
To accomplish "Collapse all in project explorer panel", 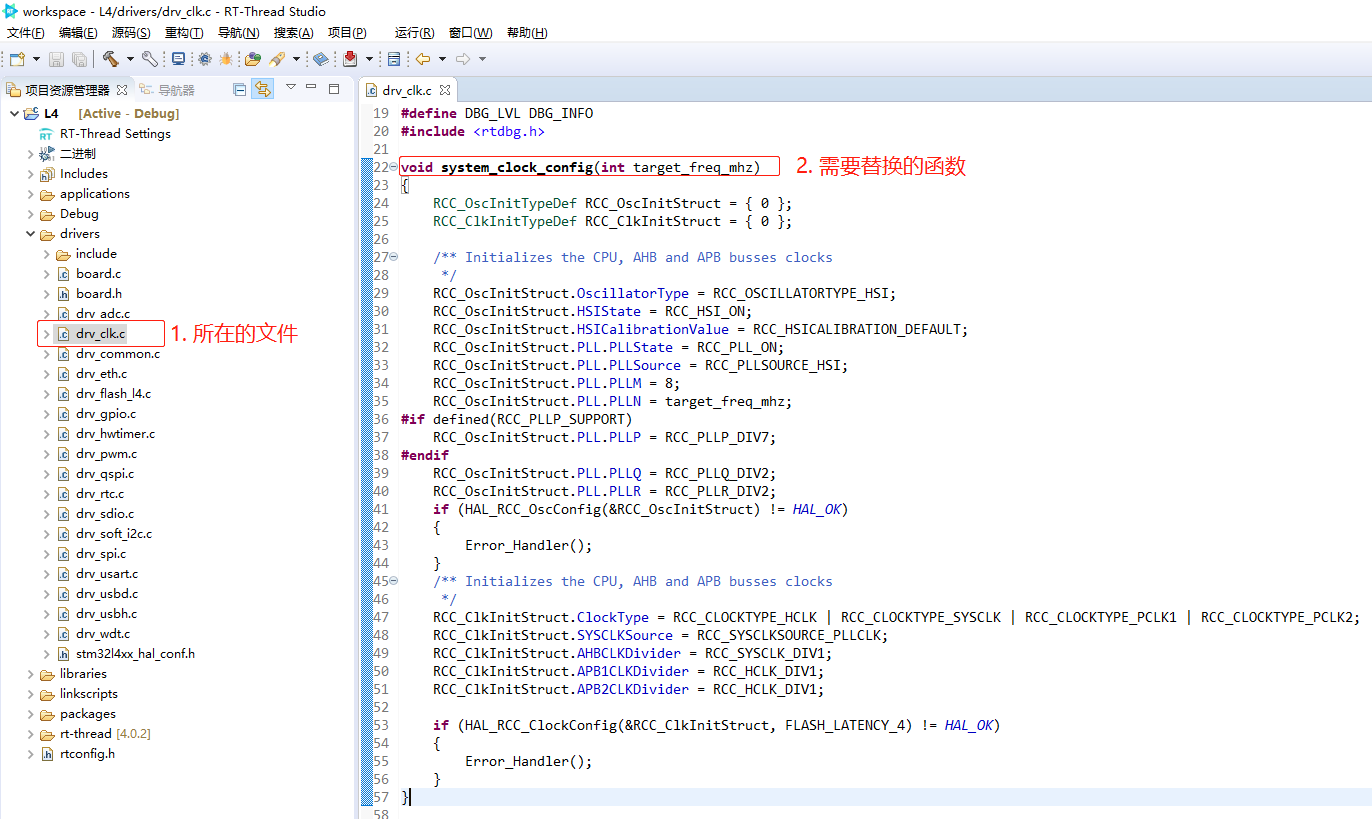I will 240,89.
